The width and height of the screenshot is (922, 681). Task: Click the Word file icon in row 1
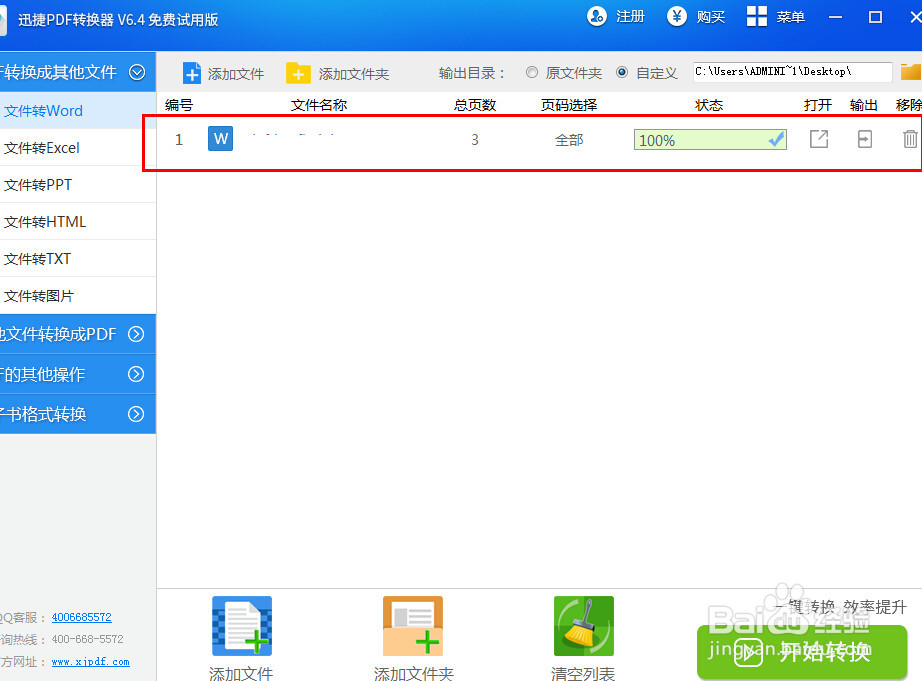point(221,139)
